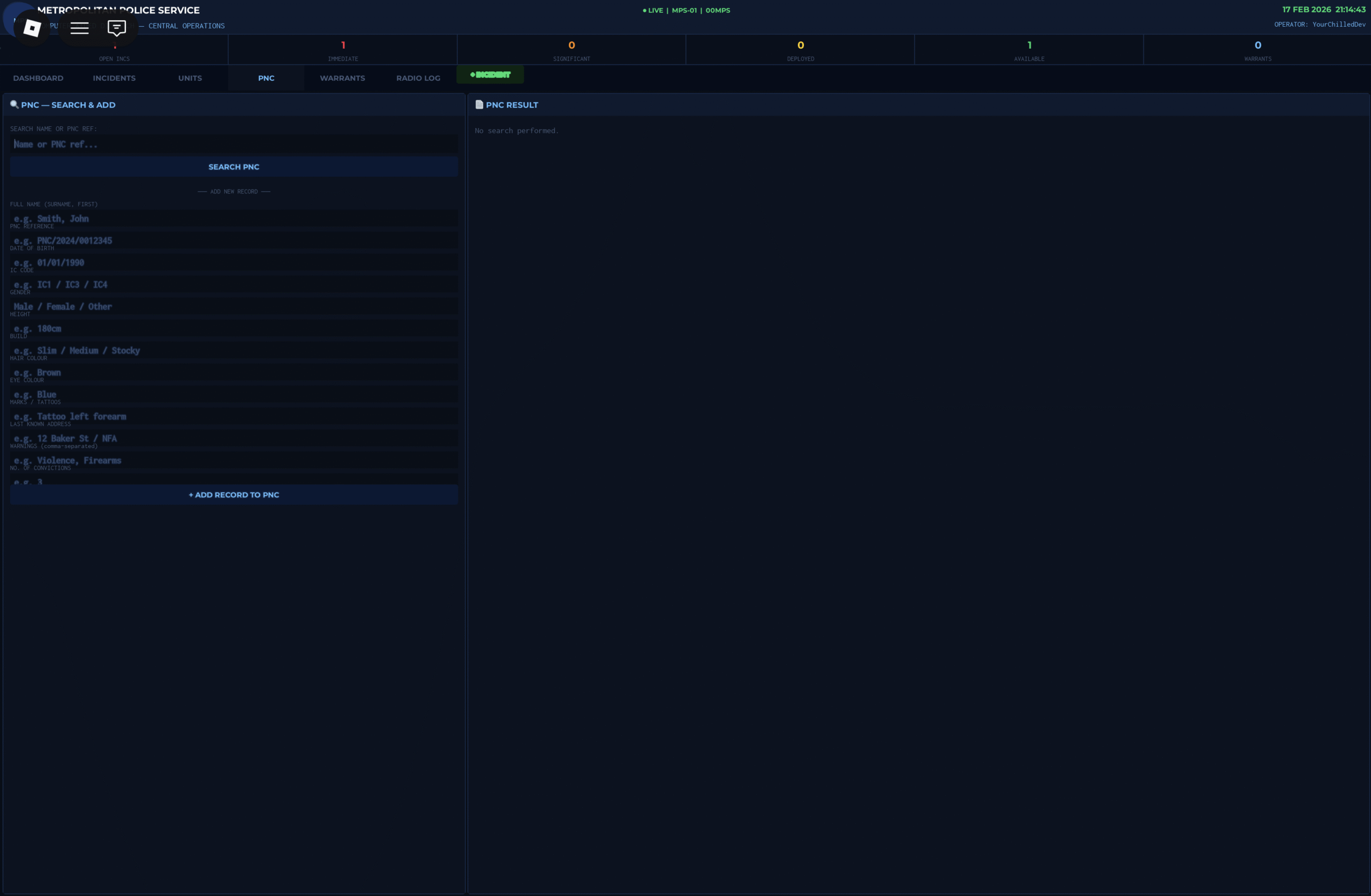Open the Incidents tab

pyautogui.click(x=114, y=78)
